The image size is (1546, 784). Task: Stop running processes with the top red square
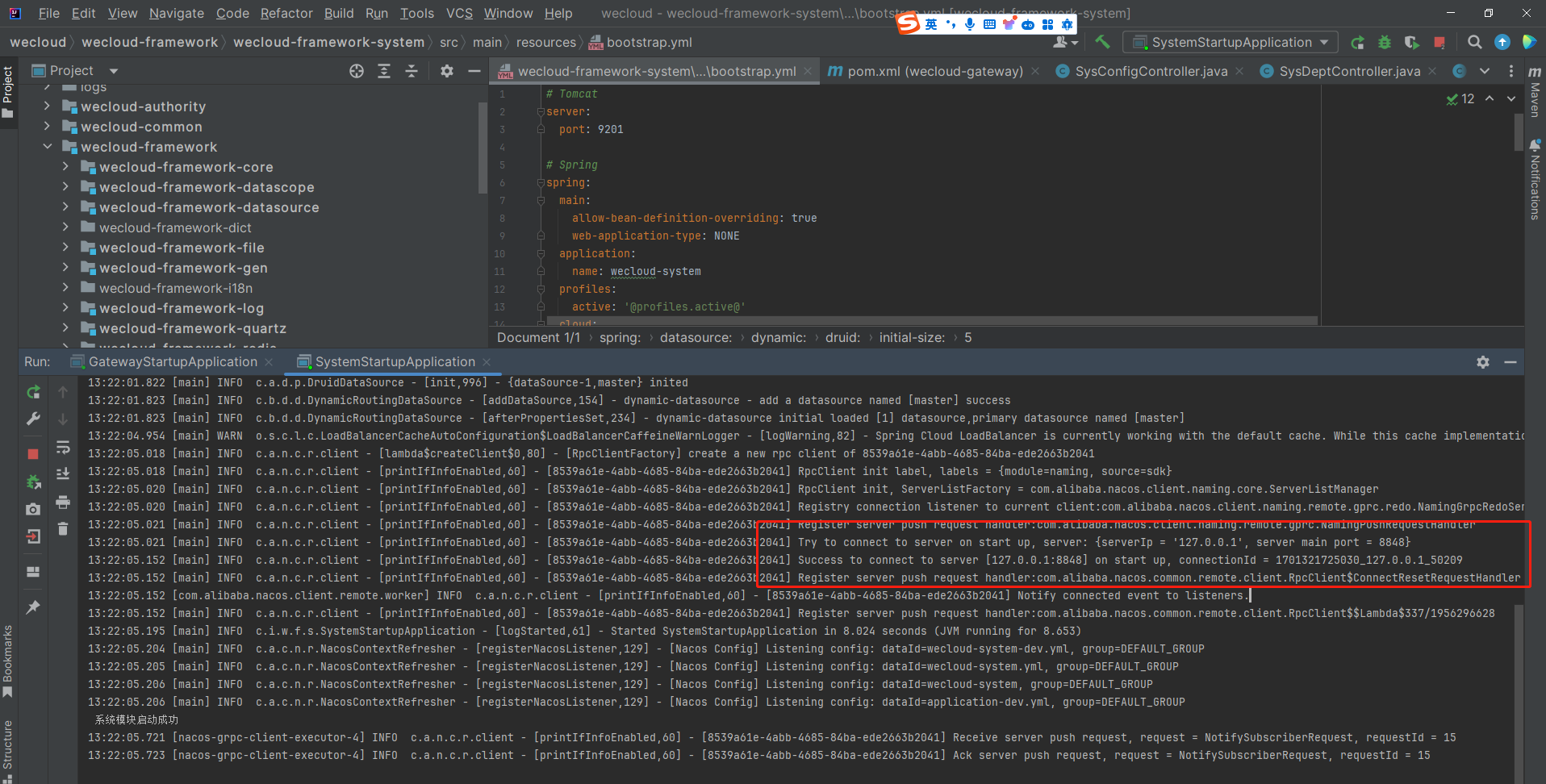click(1439, 42)
